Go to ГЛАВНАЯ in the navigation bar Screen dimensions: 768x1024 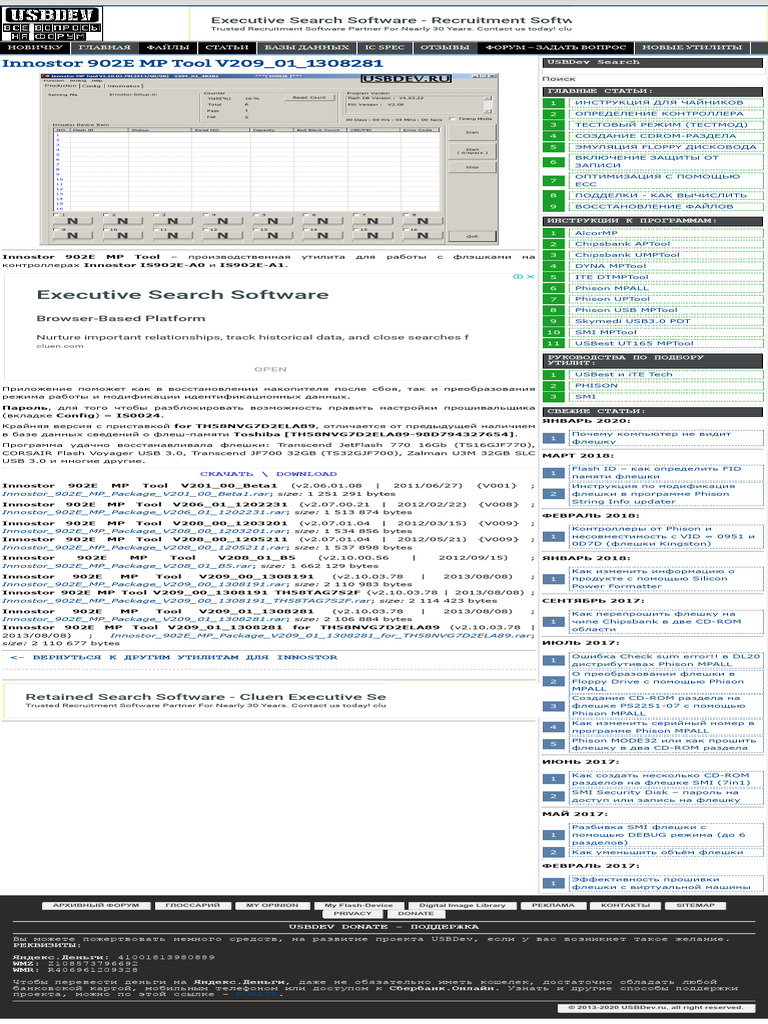point(105,48)
